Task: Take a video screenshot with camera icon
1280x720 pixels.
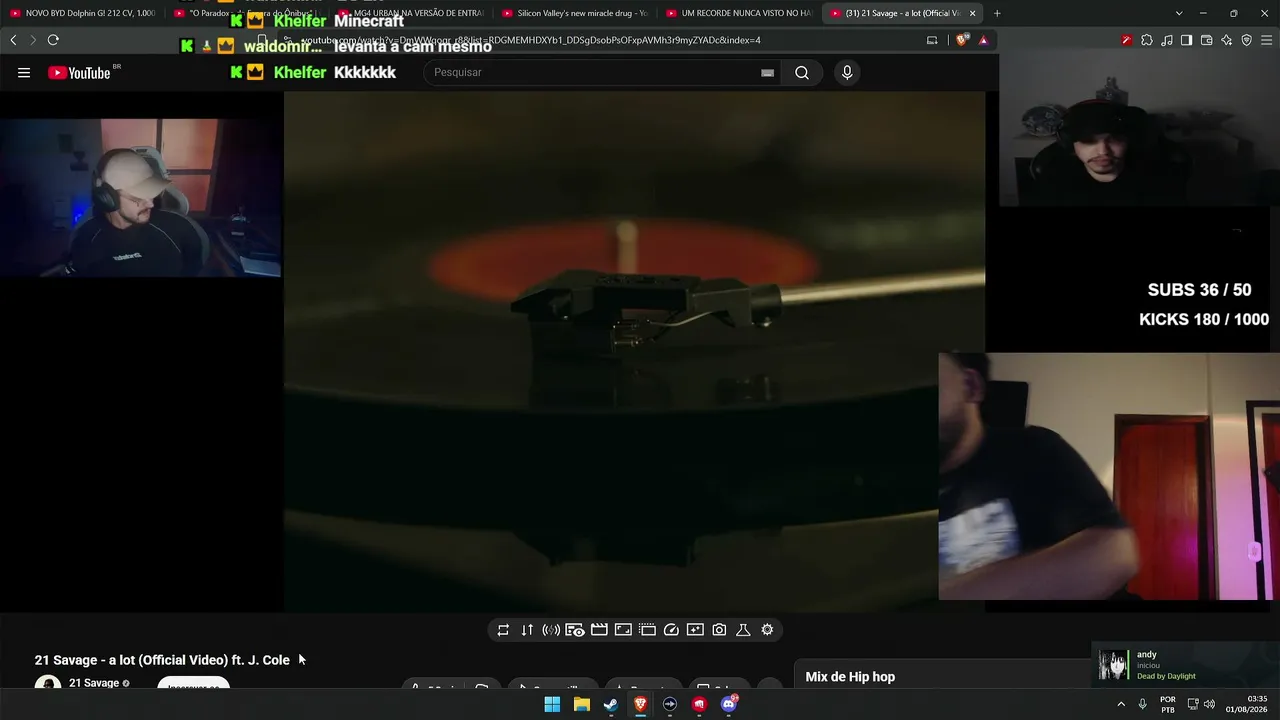Action: [719, 630]
